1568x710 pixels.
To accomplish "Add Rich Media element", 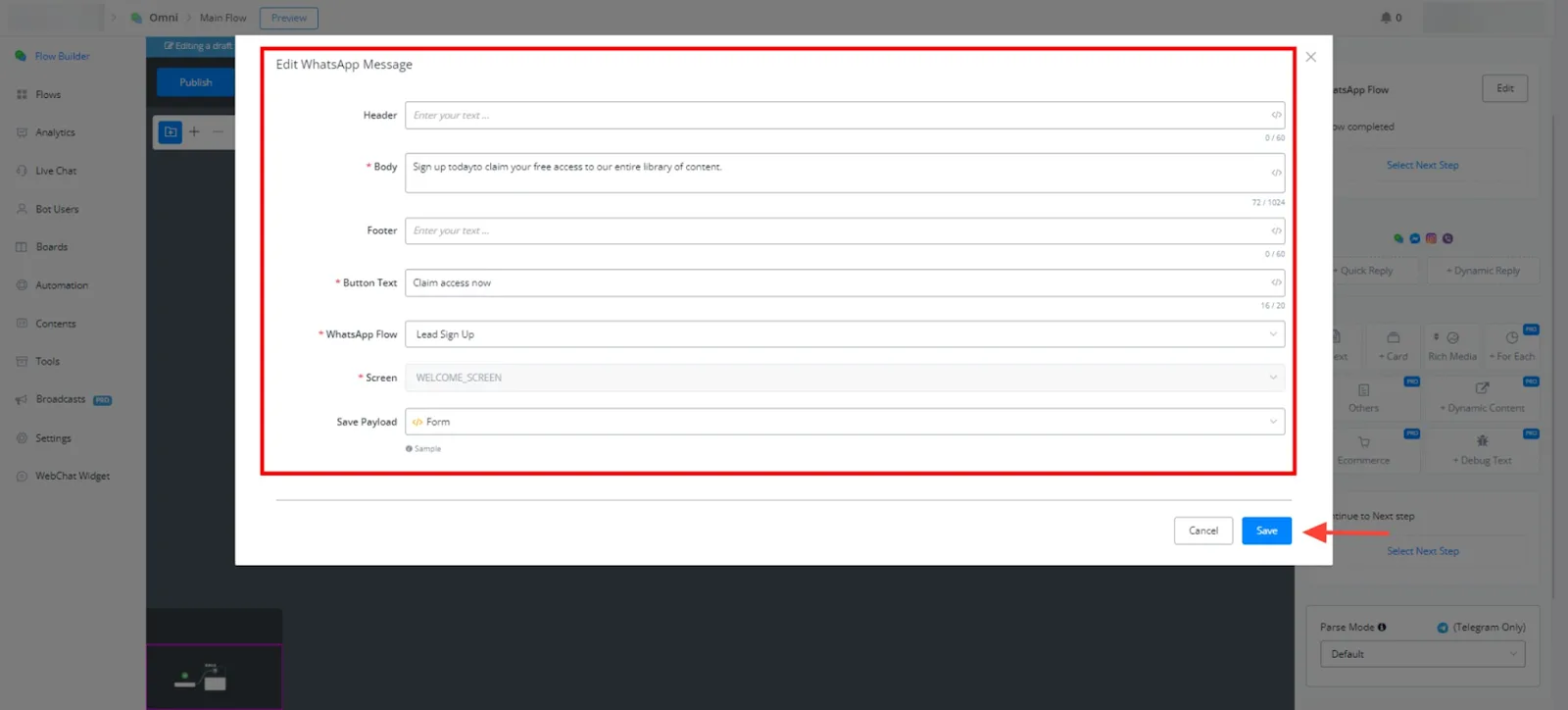I will click(x=1452, y=345).
